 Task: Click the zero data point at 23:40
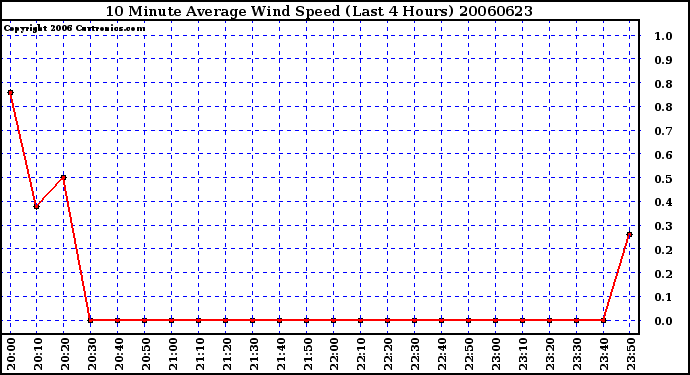603,320
